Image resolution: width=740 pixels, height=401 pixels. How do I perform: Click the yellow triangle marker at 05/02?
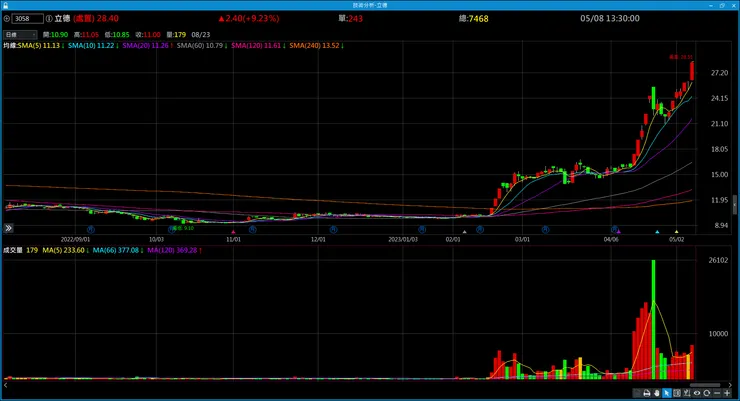tap(676, 232)
